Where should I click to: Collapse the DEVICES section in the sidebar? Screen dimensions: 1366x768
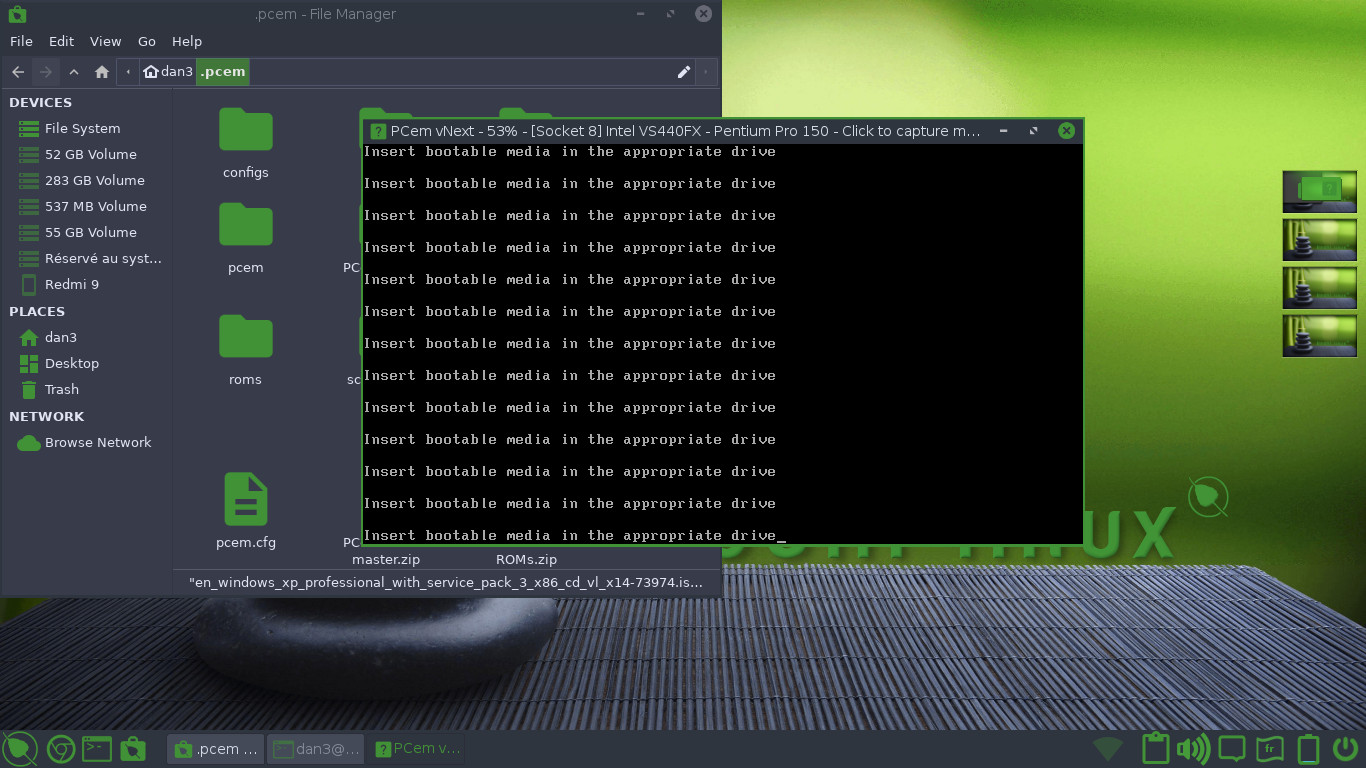point(40,102)
